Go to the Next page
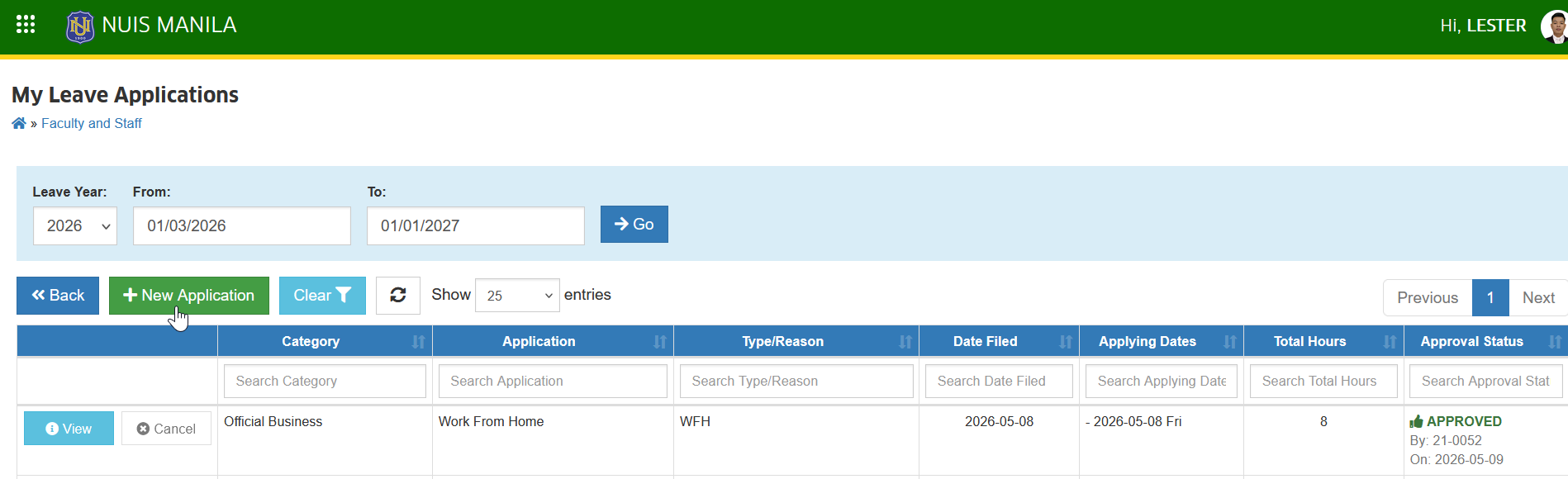The width and height of the screenshot is (1568, 479). (x=1538, y=298)
